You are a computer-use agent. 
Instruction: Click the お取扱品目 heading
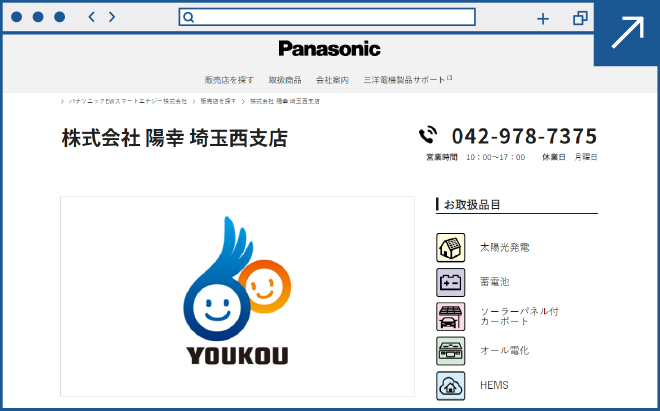472,205
